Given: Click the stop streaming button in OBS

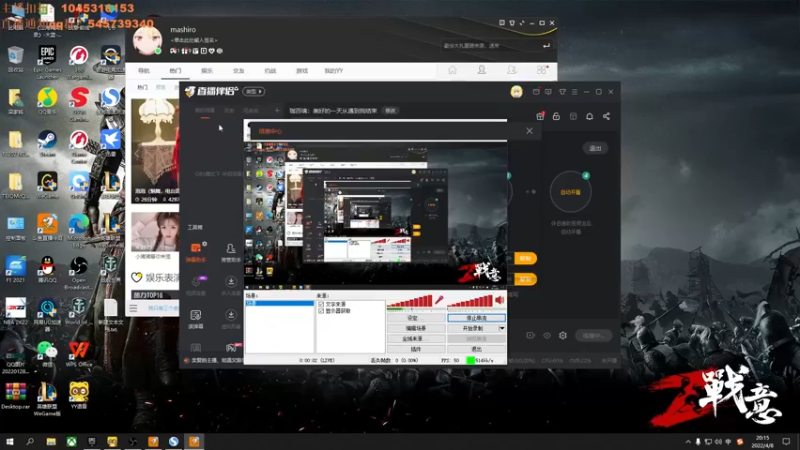Looking at the screenshot, I should [477, 318].
